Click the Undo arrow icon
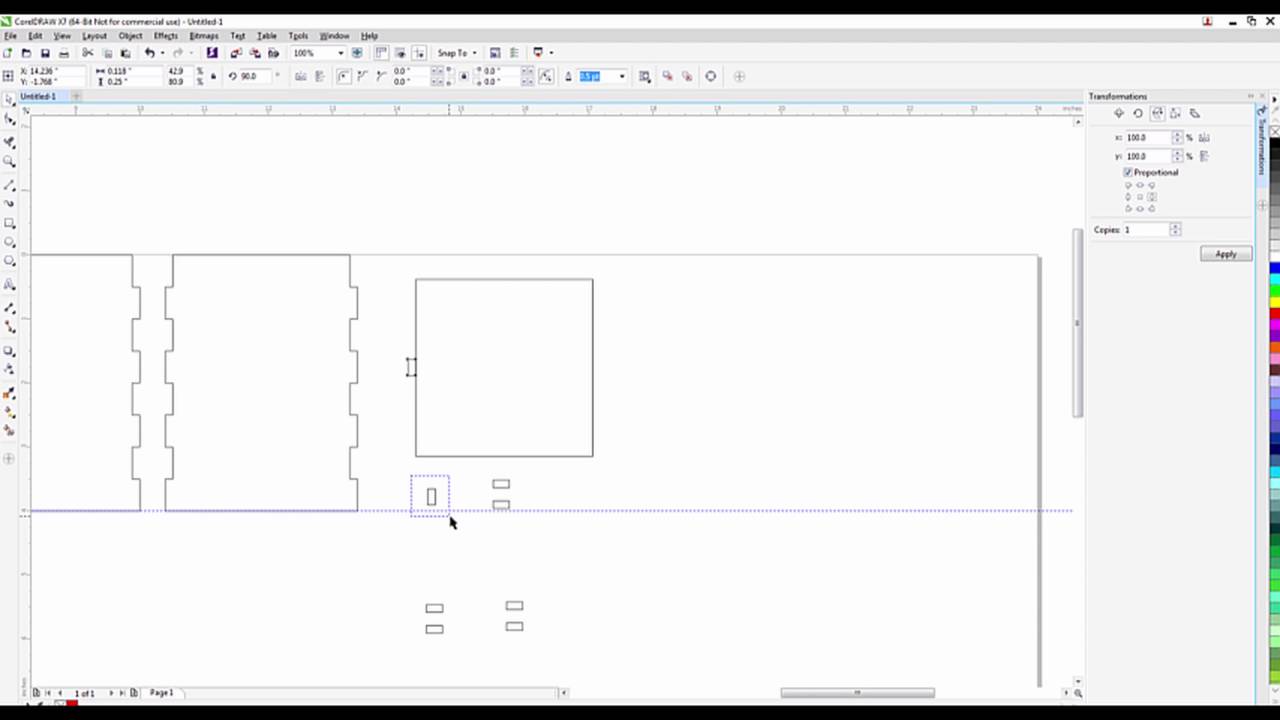The image size is (1280, 720). tap(149, 53)
